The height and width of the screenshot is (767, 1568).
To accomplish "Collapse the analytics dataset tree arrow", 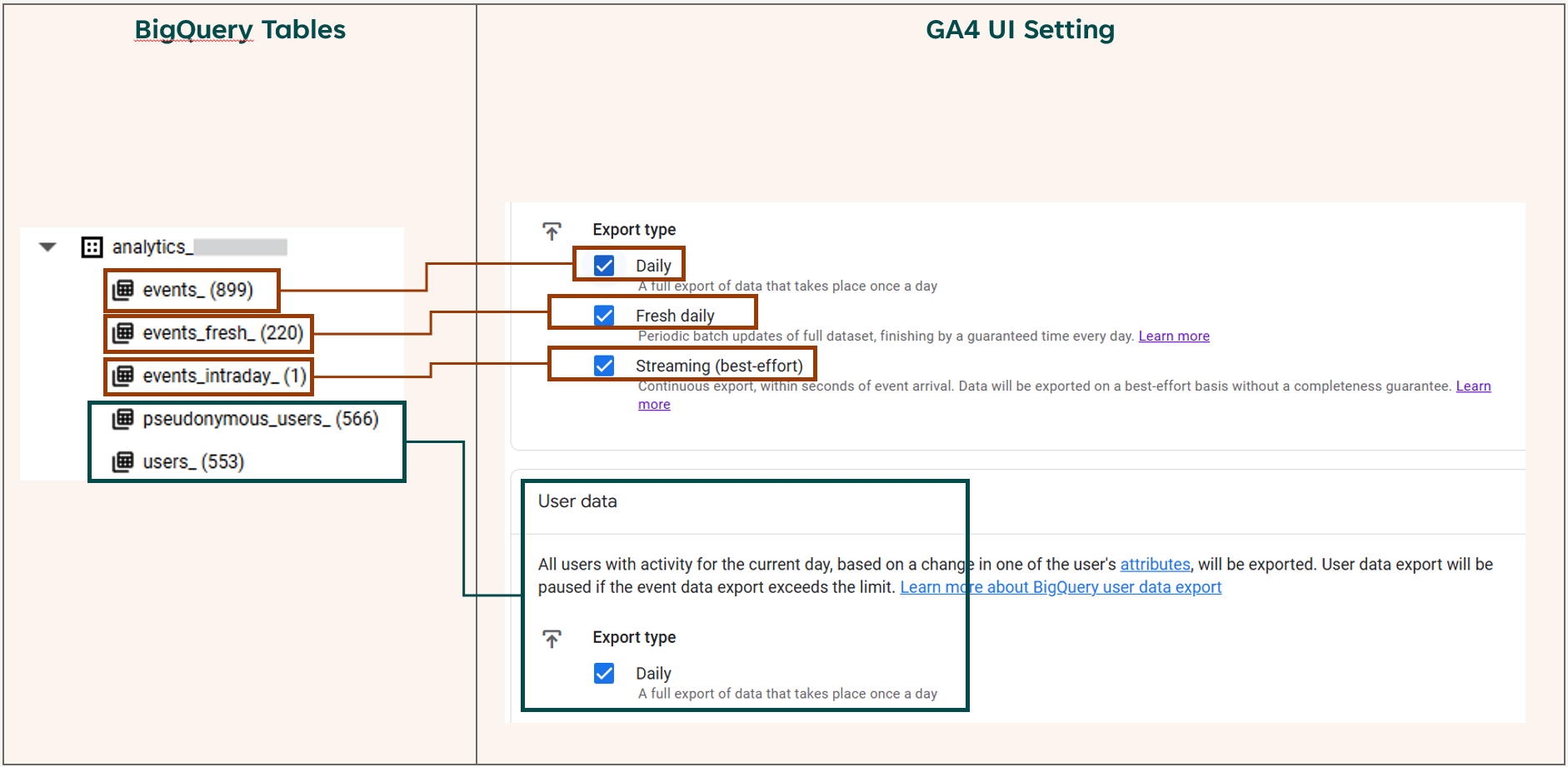I will pos(47,247).
